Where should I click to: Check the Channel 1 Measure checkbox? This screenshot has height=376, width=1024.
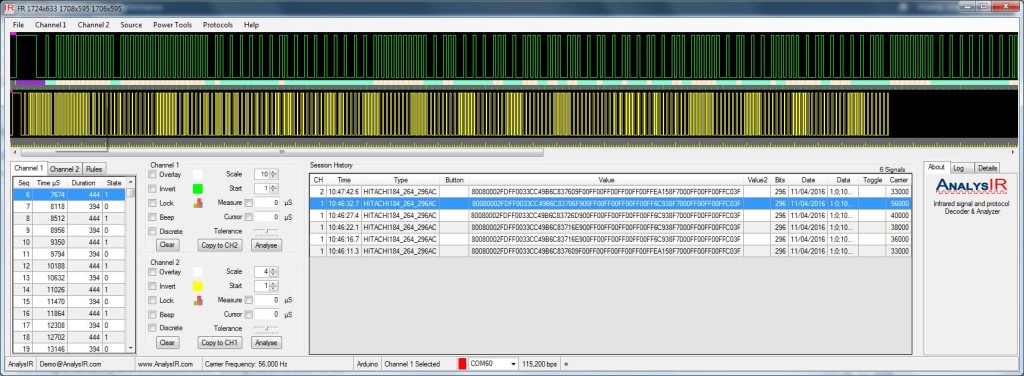[x=248, y=203]
